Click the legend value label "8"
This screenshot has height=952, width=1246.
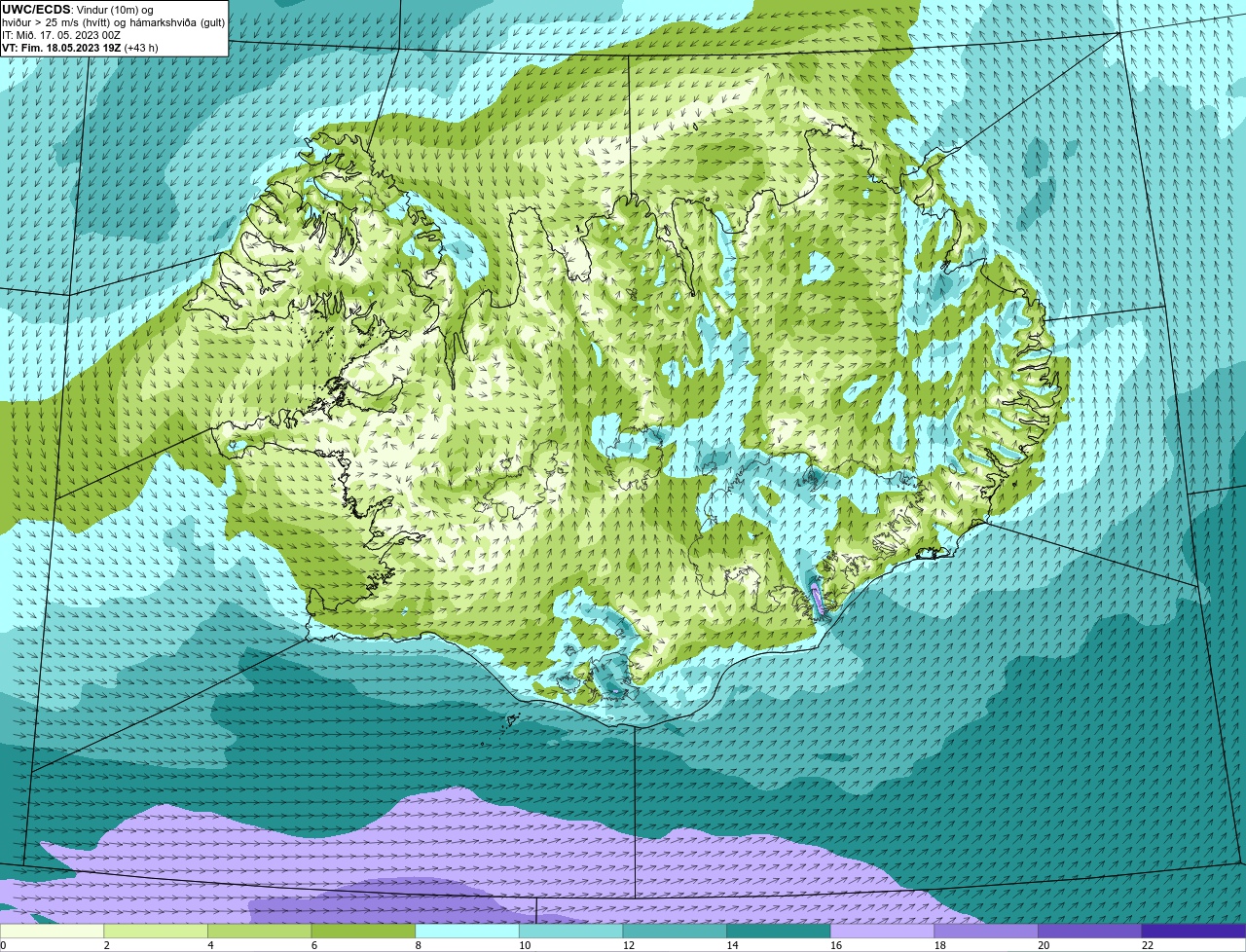[419, 945]
